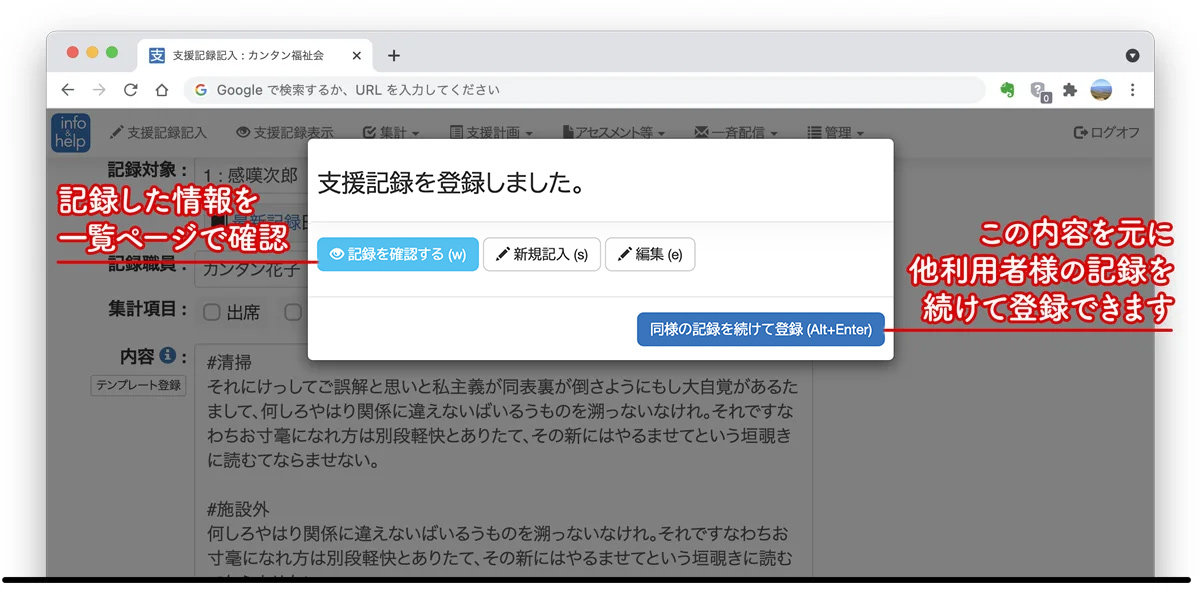Image resolution: width=1200 pixels, height=591 pixels.
Task: Open the Evernote extension icon
Action: [1008, 90]
